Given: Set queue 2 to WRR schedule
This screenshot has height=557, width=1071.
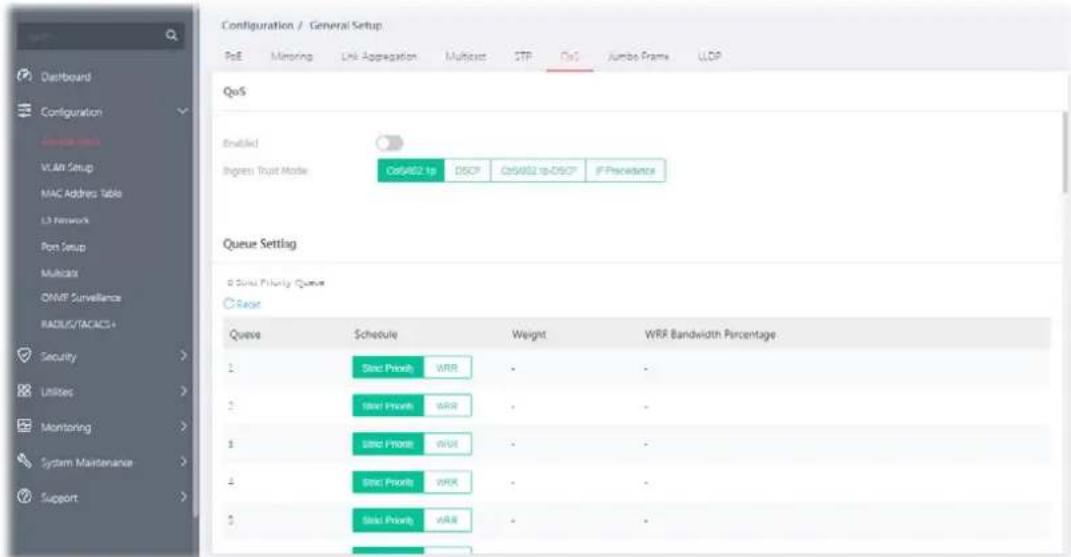Looking at the screenshot, I should (447, 406).
